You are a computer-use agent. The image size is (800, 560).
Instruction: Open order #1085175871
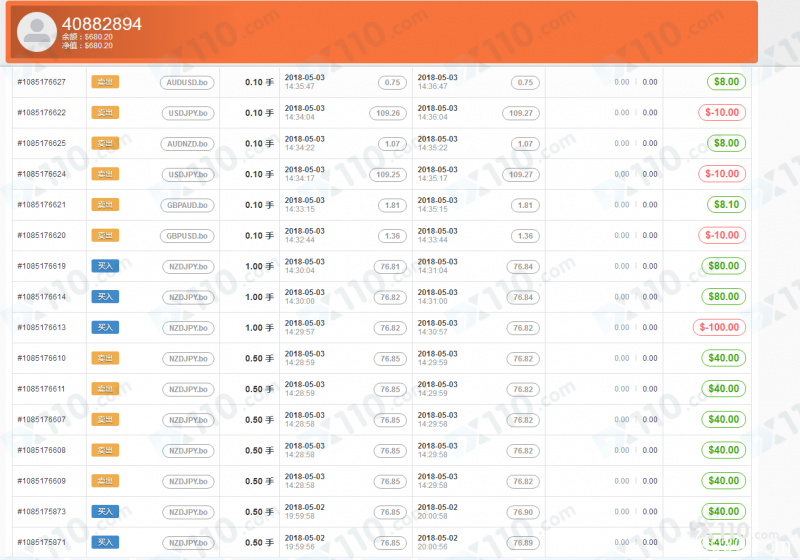pos(42,542)
